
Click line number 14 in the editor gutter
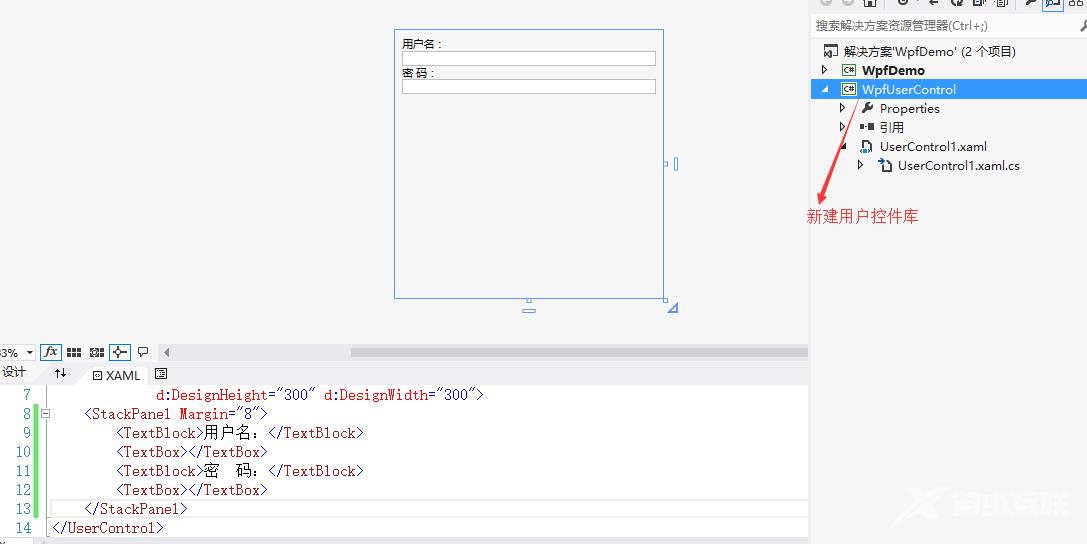23,527
